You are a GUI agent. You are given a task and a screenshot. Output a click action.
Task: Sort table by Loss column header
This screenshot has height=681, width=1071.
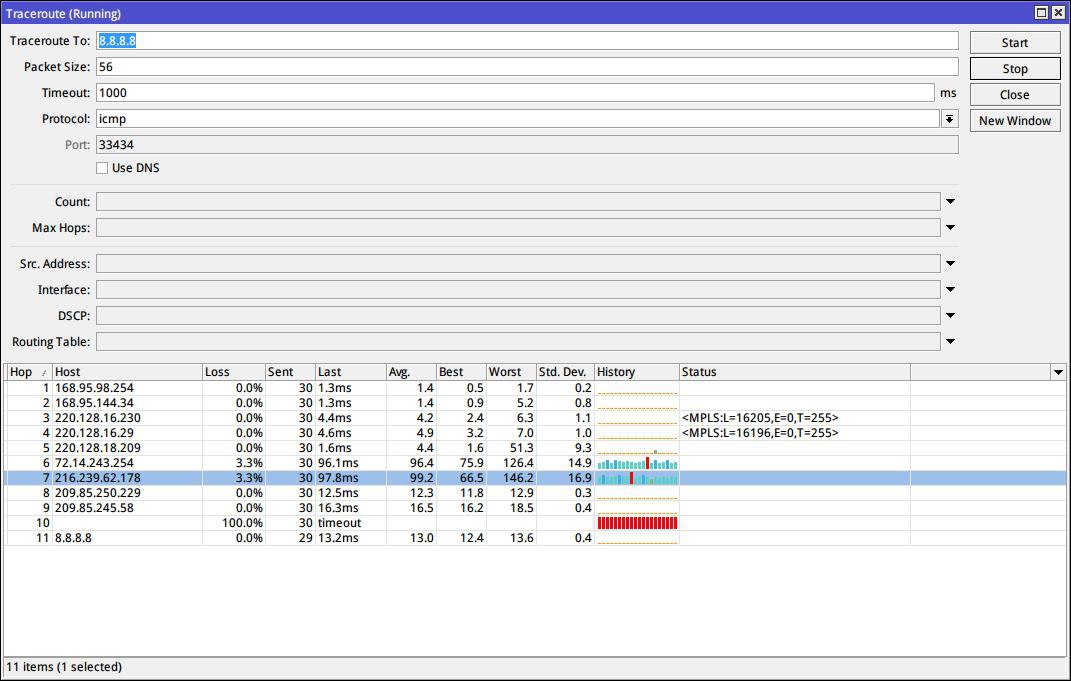pos(233,372)
